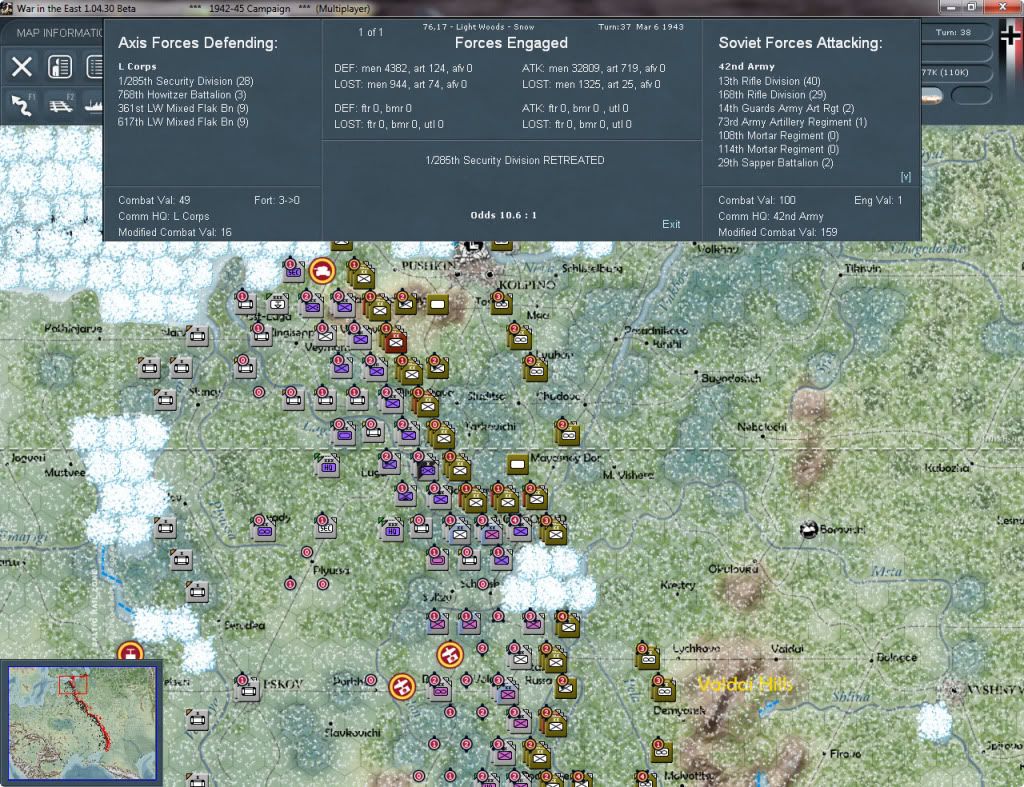Select the red battle marker at the left edge above the minimap
Viewport: 1024px width, 787px height.
click(130, 652)
